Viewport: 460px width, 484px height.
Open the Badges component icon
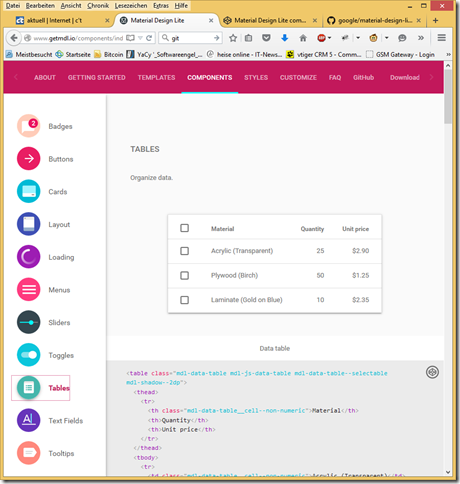point(28,126)
